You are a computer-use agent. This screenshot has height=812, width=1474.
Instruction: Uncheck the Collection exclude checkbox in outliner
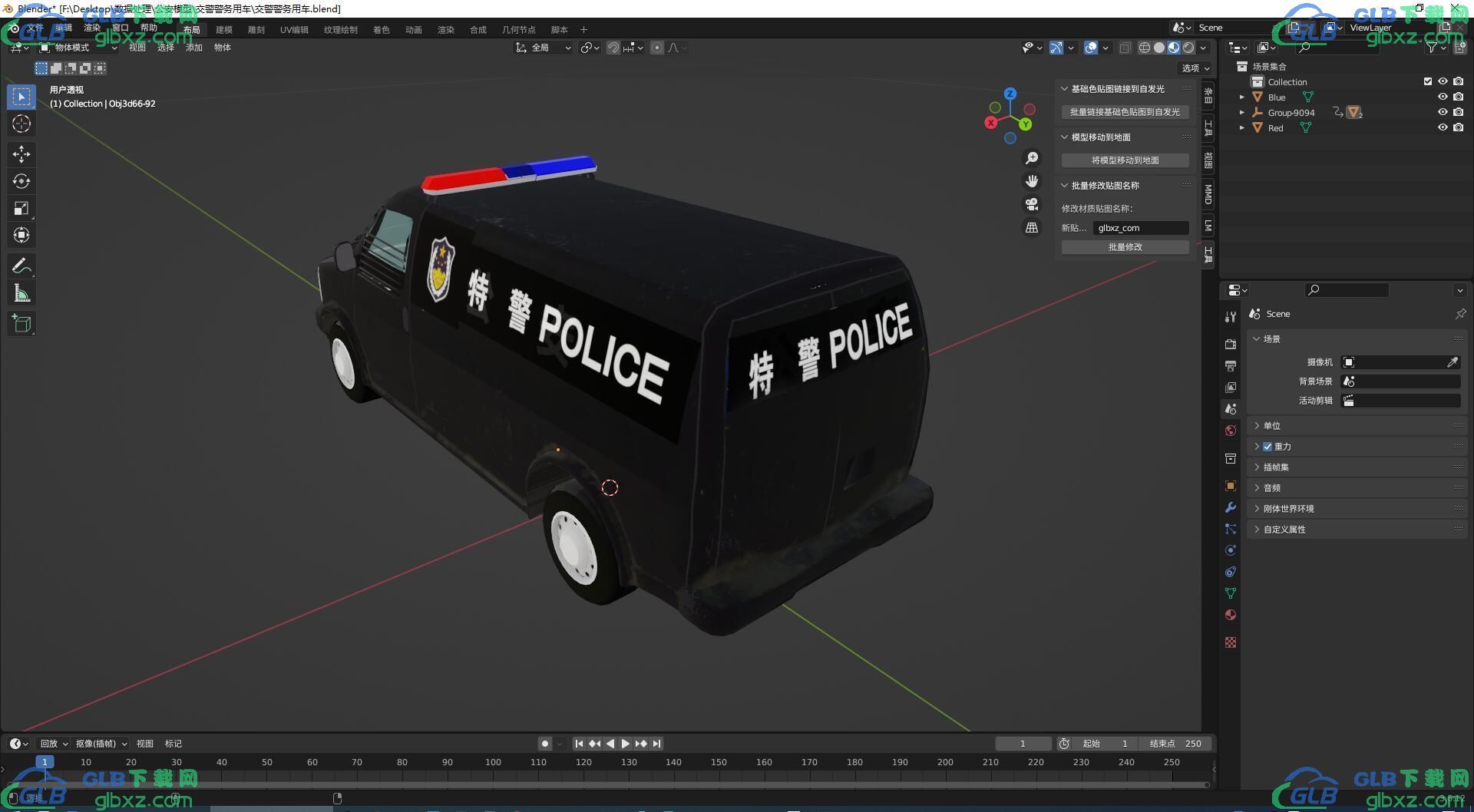pyautogui.click(x=1428, y=81)
